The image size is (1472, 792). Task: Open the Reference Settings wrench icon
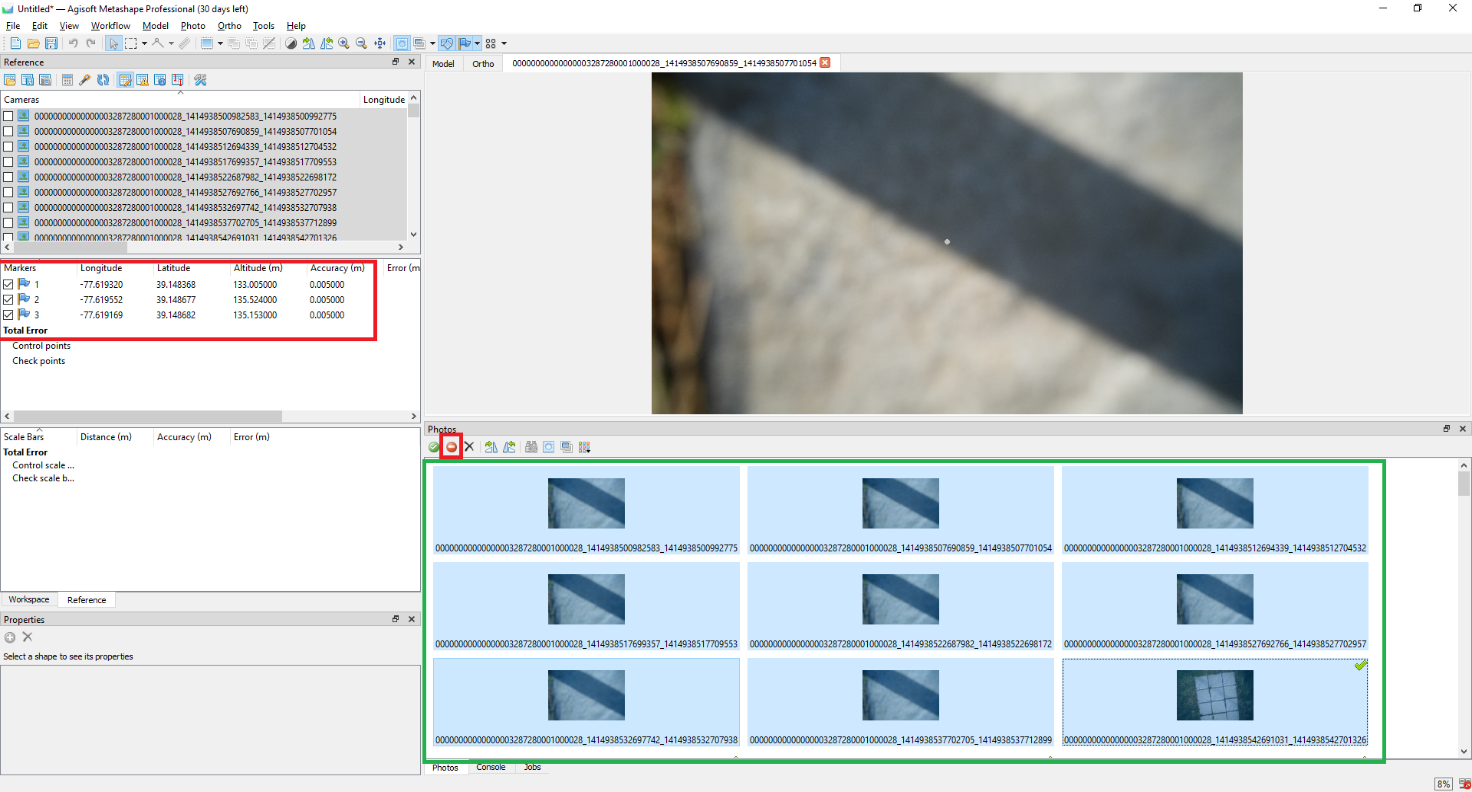point(199,80)
